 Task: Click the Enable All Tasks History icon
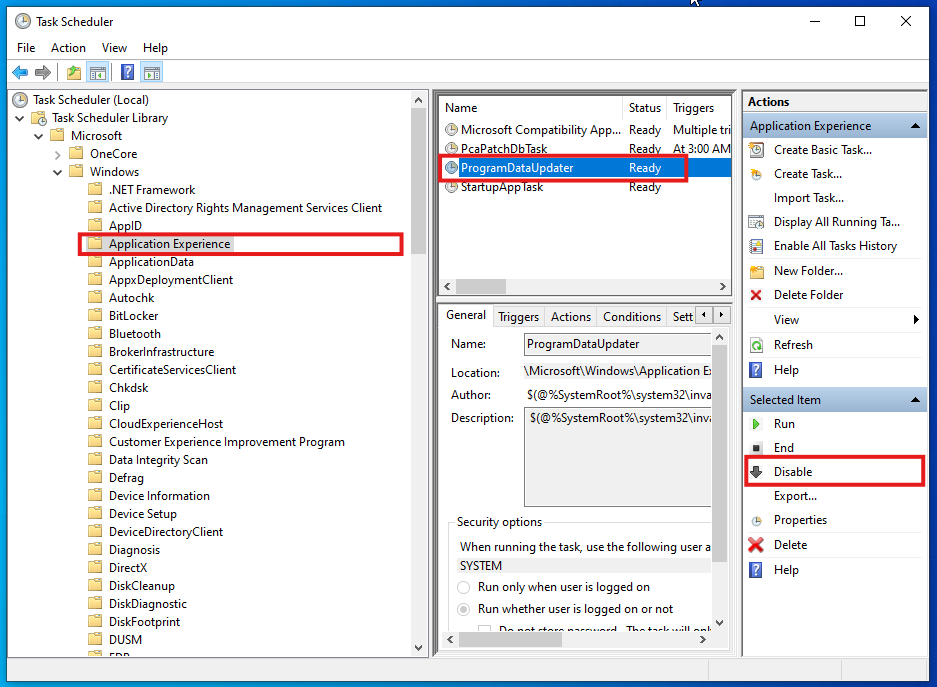click(x=757, y=246)
